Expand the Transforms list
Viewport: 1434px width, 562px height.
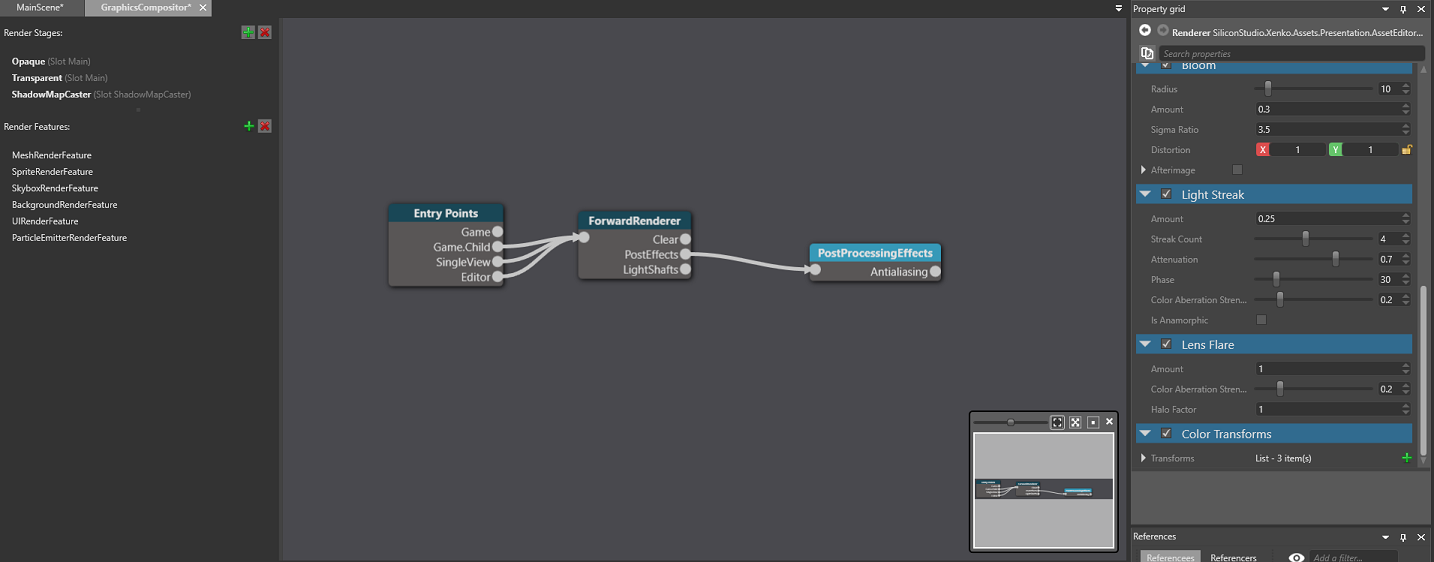[1144, 458]
